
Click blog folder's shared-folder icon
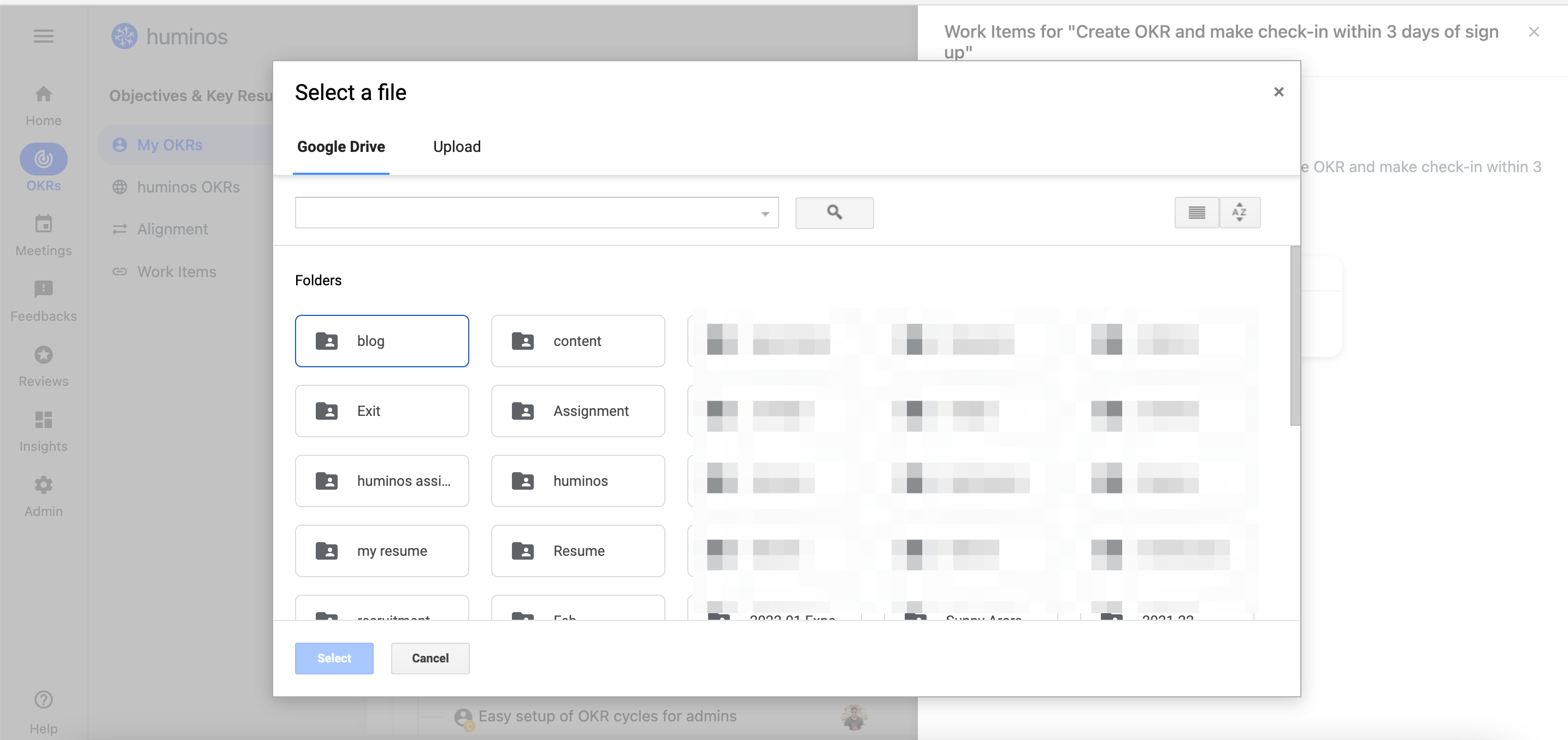point(326,341)
